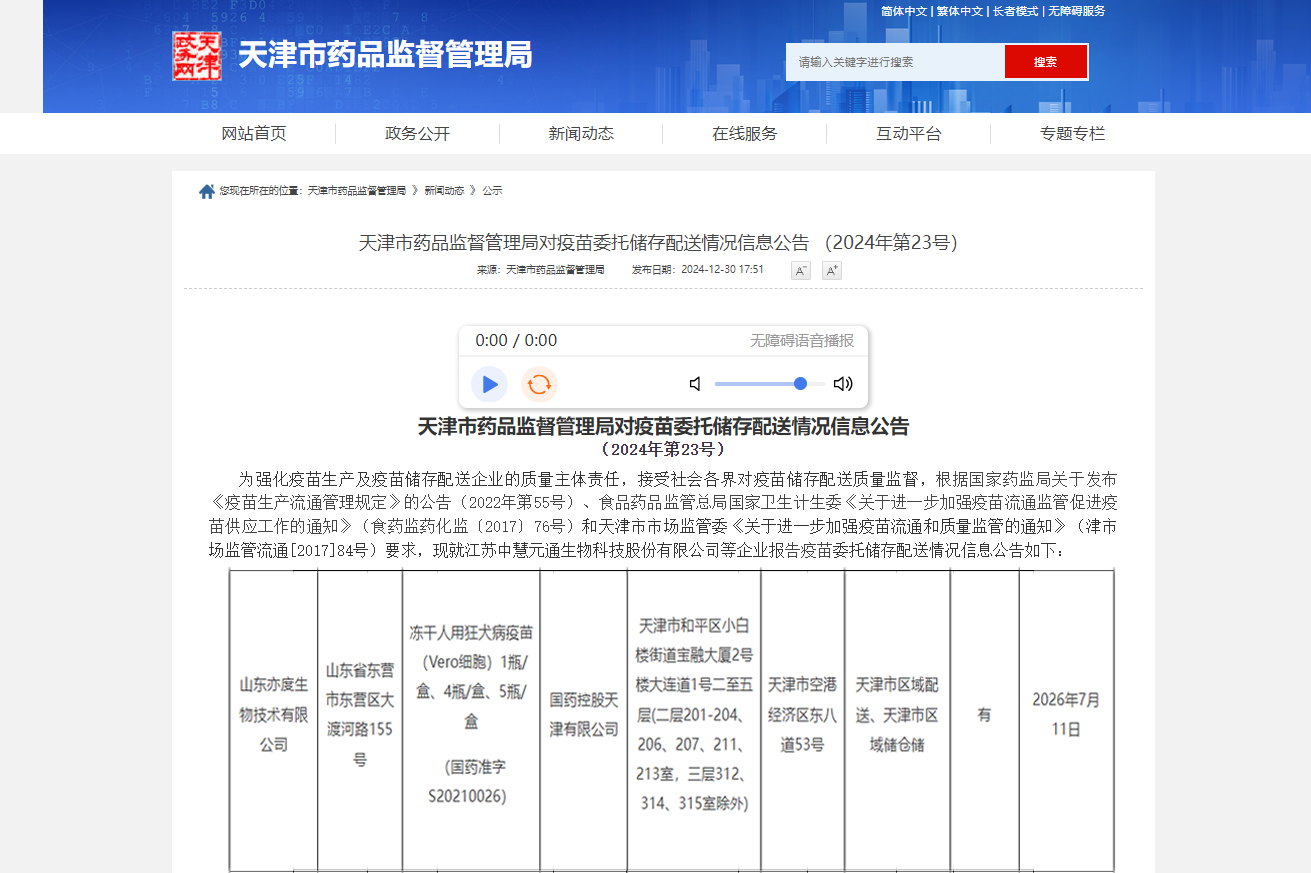
Task: Decrease font size with the A- icon
Action: pyautogui.click(x=801, y=270)
